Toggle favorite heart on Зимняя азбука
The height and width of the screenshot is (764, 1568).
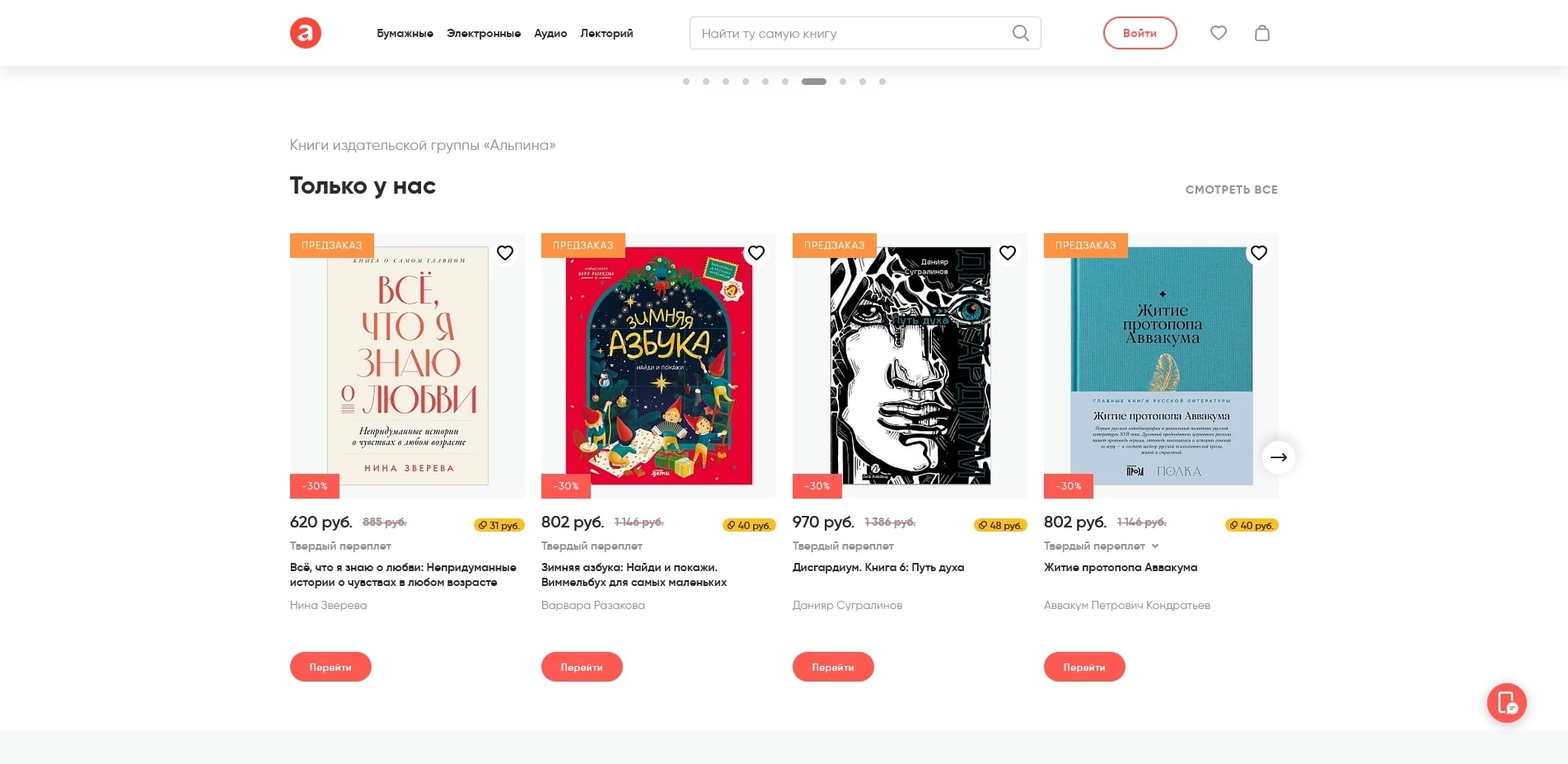[x=756, y=253]
